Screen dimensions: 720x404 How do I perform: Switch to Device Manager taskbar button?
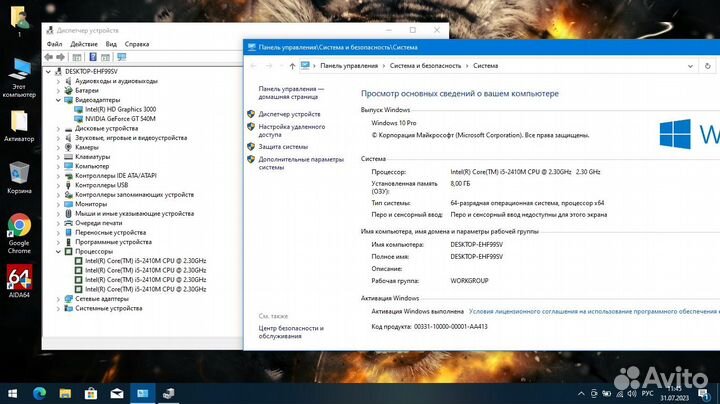169,393
